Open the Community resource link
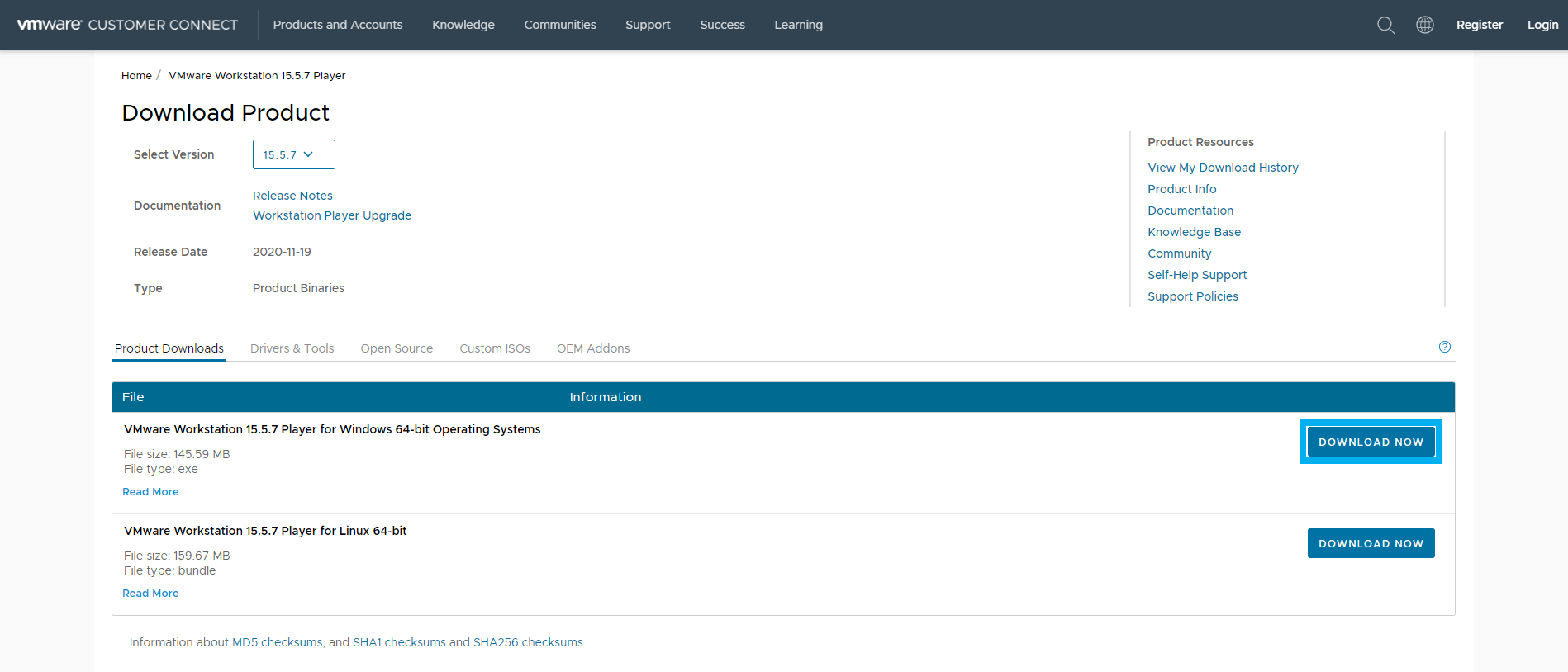 pyautogui.click(x=1179, y=253)
